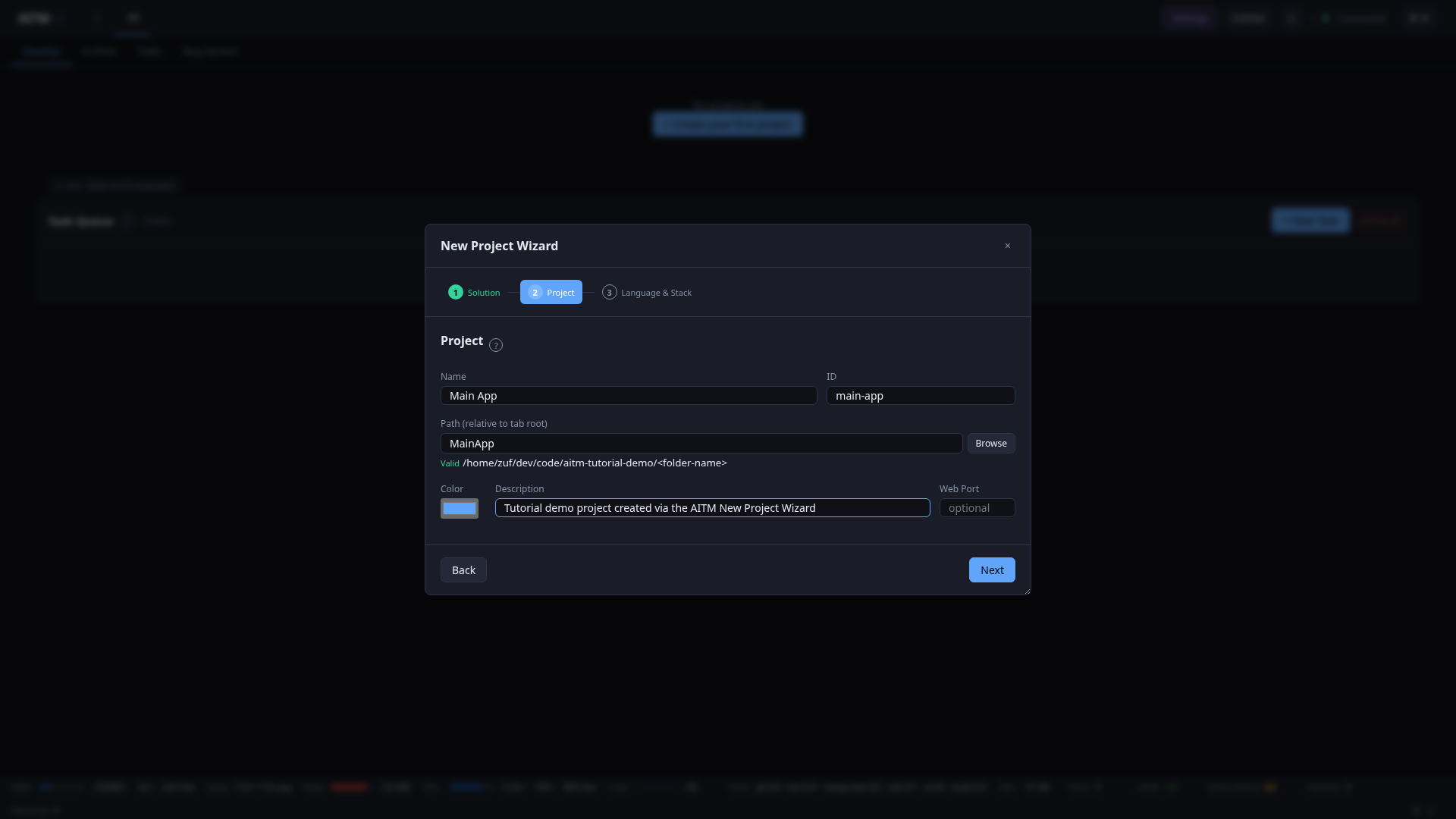This screenshot has height=819, width=1456.
Task: Edit the ID field containing main-app
Action: coord(921,396)
